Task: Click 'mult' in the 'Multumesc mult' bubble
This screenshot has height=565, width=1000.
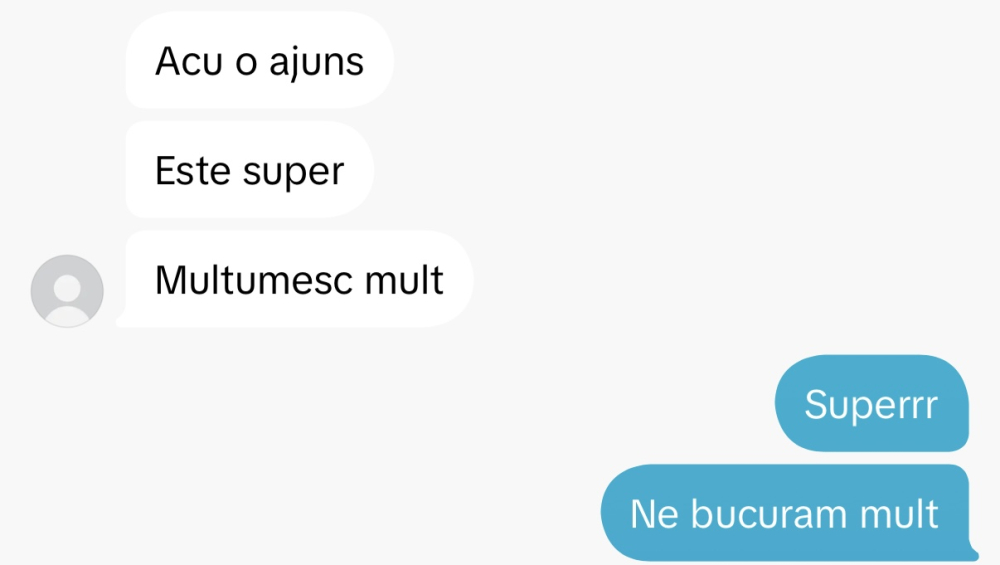Action: (404, 280)
